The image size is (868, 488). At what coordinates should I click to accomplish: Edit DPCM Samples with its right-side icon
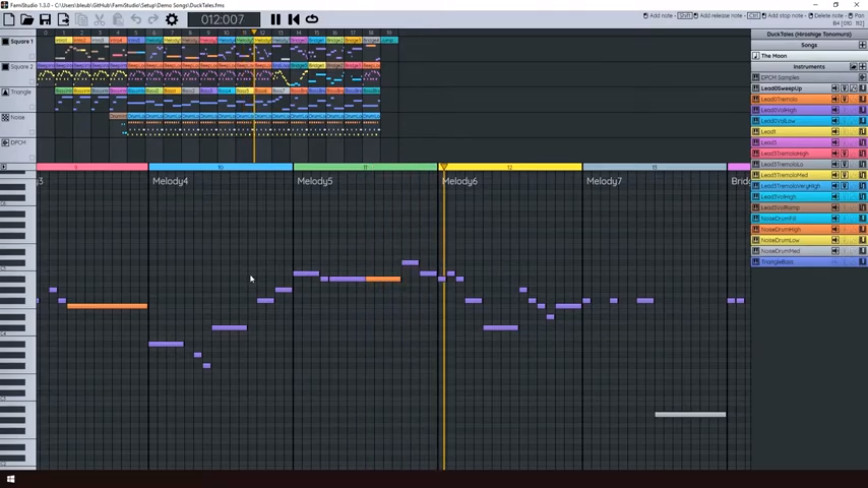tap(862, 77)
